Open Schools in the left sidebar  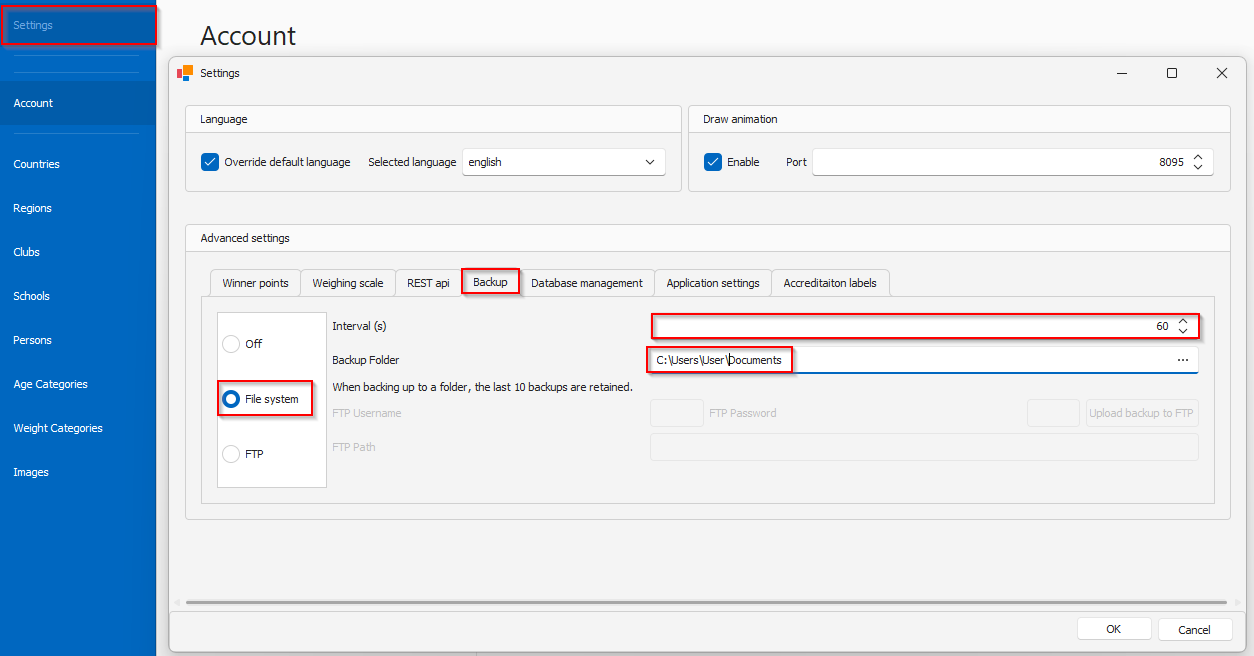(78, 296)
